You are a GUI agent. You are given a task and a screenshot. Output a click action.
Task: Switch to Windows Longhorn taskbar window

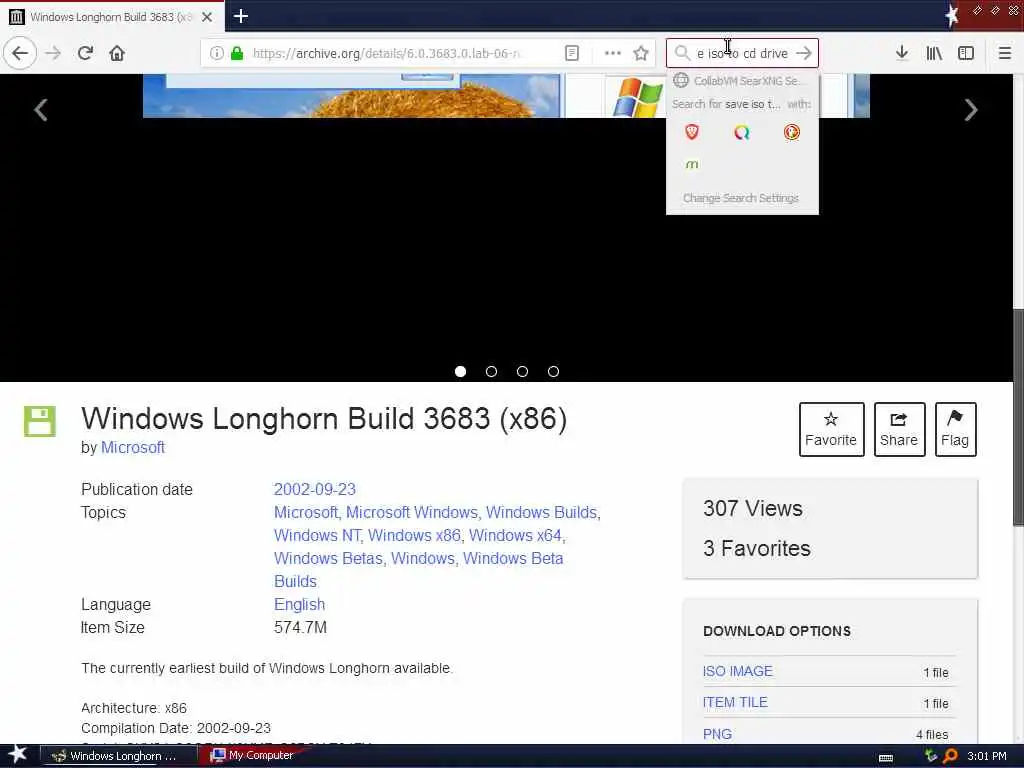pos(119,756)
